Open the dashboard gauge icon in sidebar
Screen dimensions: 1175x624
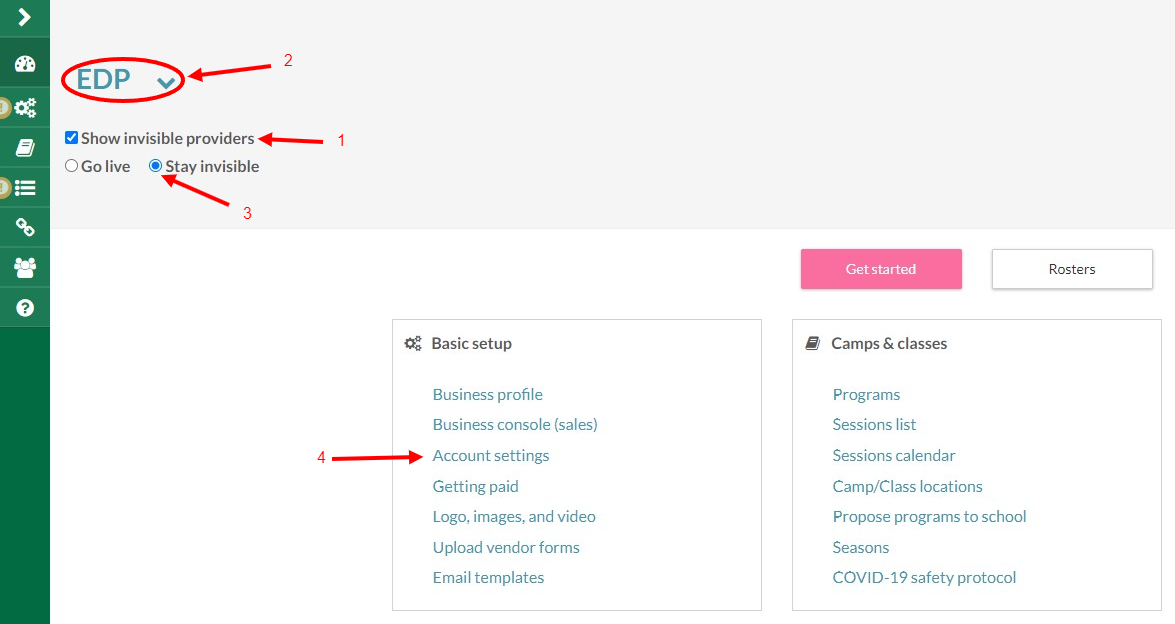25,64
